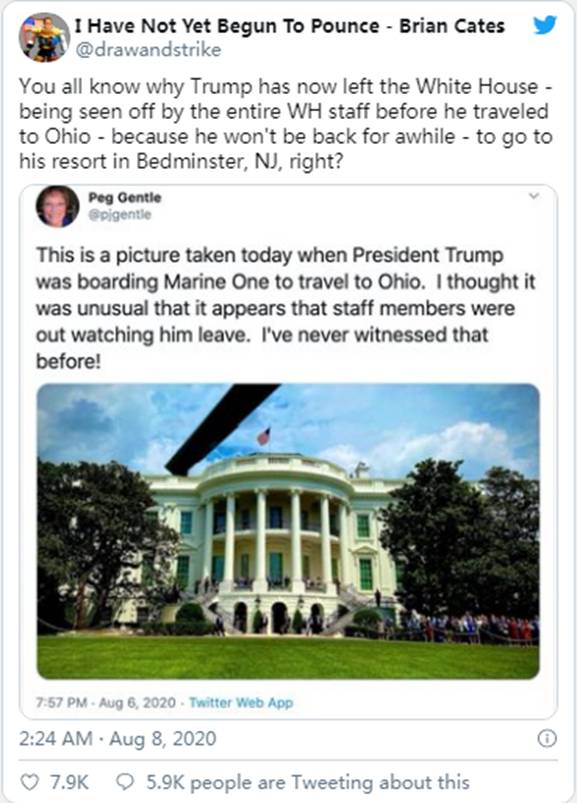Expand the quoted tweet chevron menu

click(534, 196)
